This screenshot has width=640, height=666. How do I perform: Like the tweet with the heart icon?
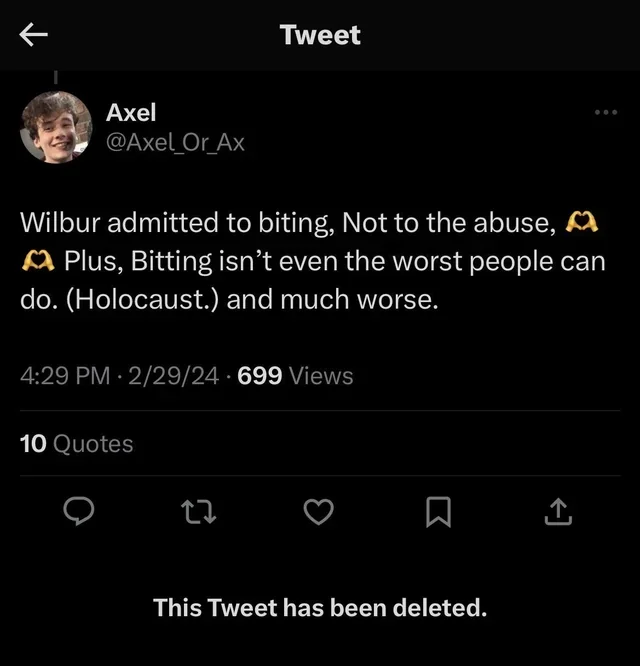(319, 512)
